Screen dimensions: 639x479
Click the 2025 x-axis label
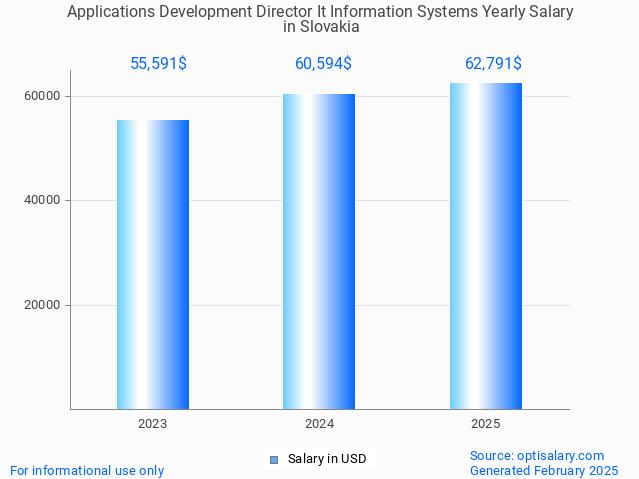pyautogui.click(x=485, y=424)
